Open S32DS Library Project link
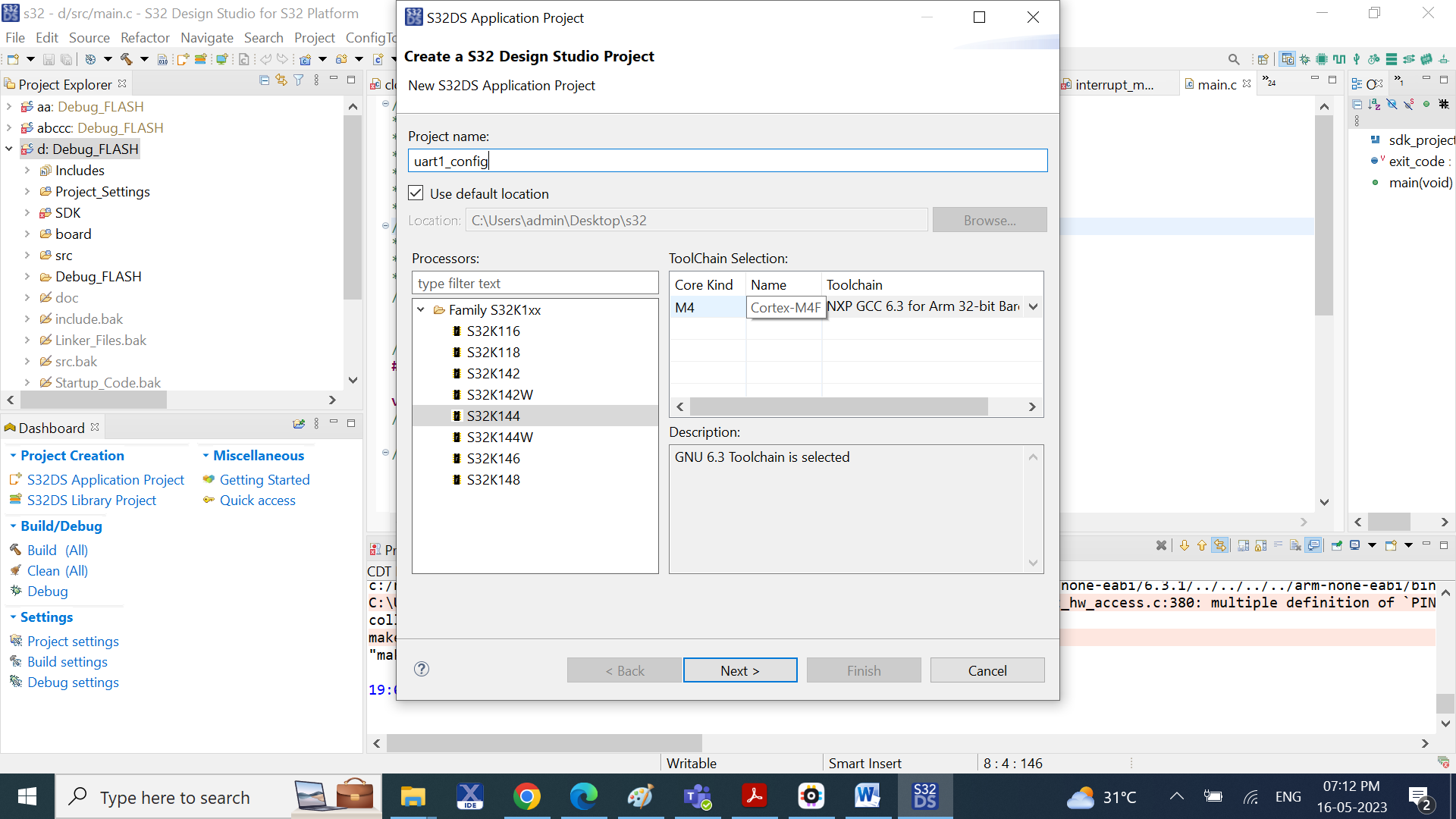Viewport: 1456px width, 819px height. 92,500
